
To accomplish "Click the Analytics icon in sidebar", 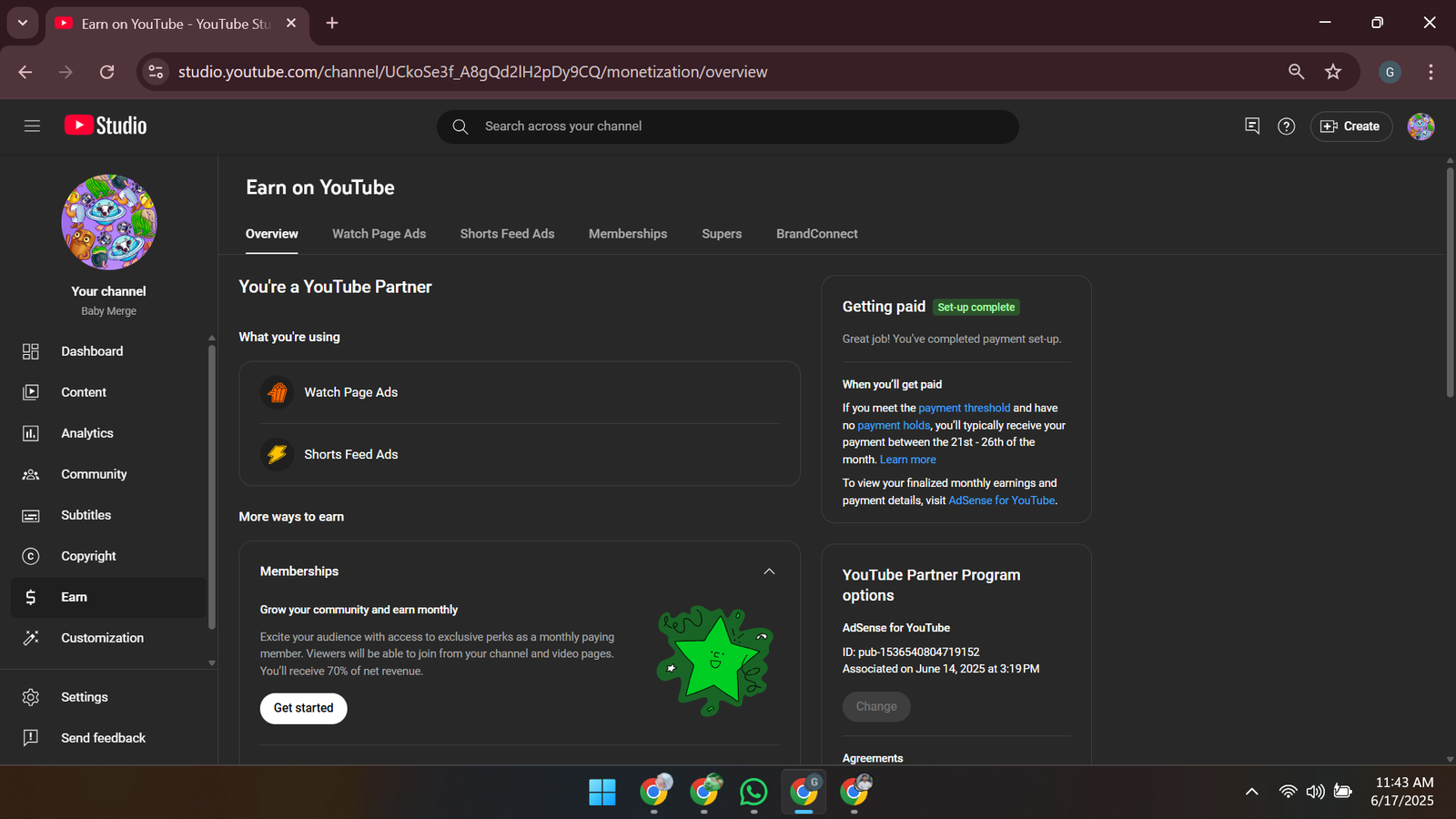I will (x=31, y=433).
